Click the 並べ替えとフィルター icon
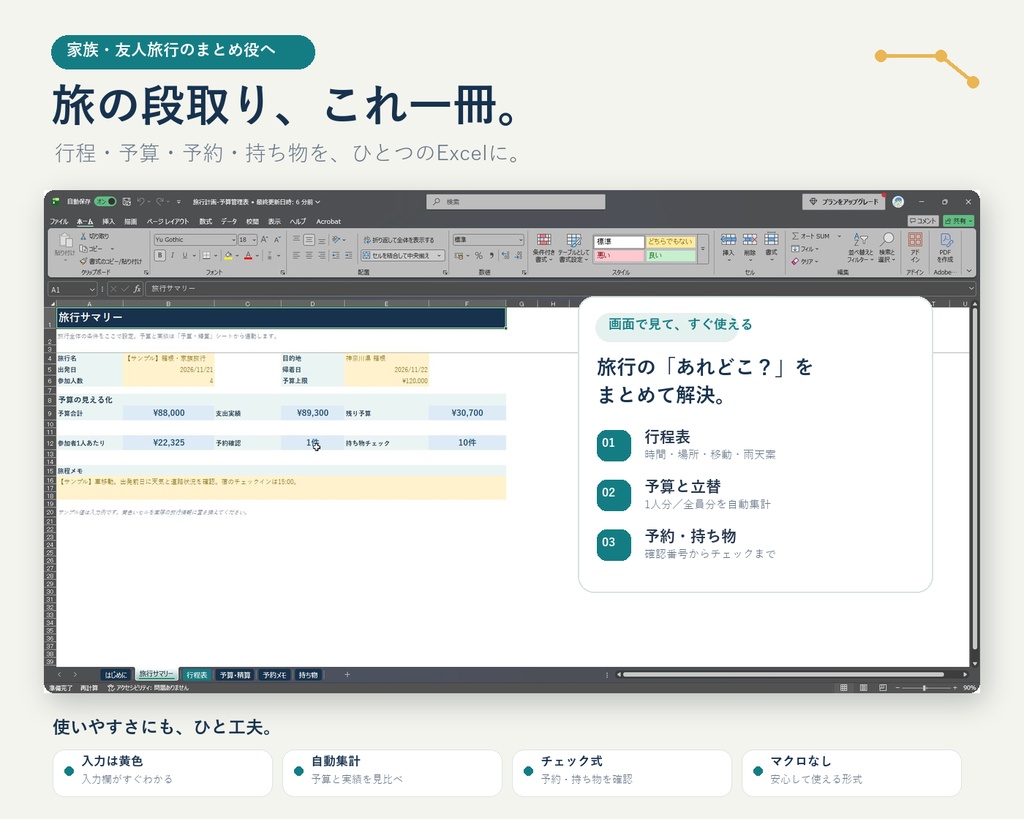 pyautogui.click(x=861, y=240)
